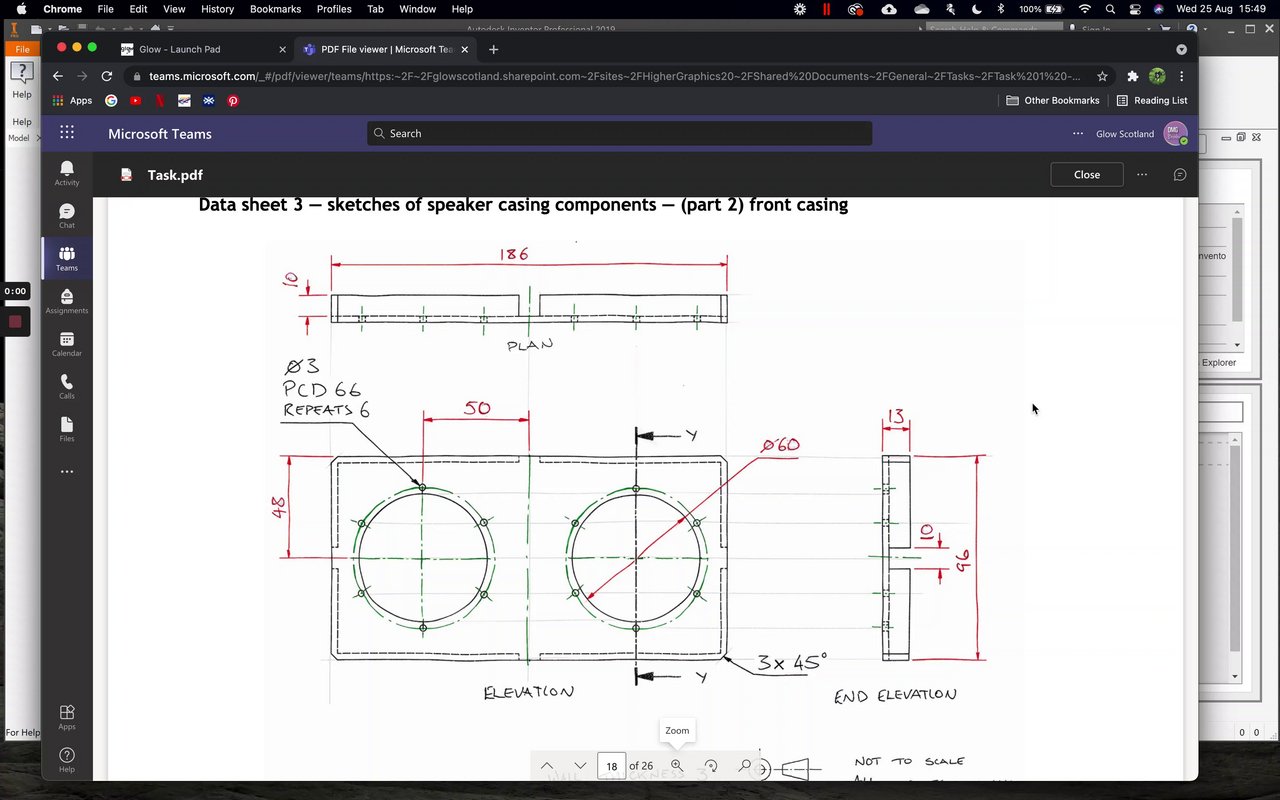Click the Teams Search box
1280x800 pixels.
point(619,133)
